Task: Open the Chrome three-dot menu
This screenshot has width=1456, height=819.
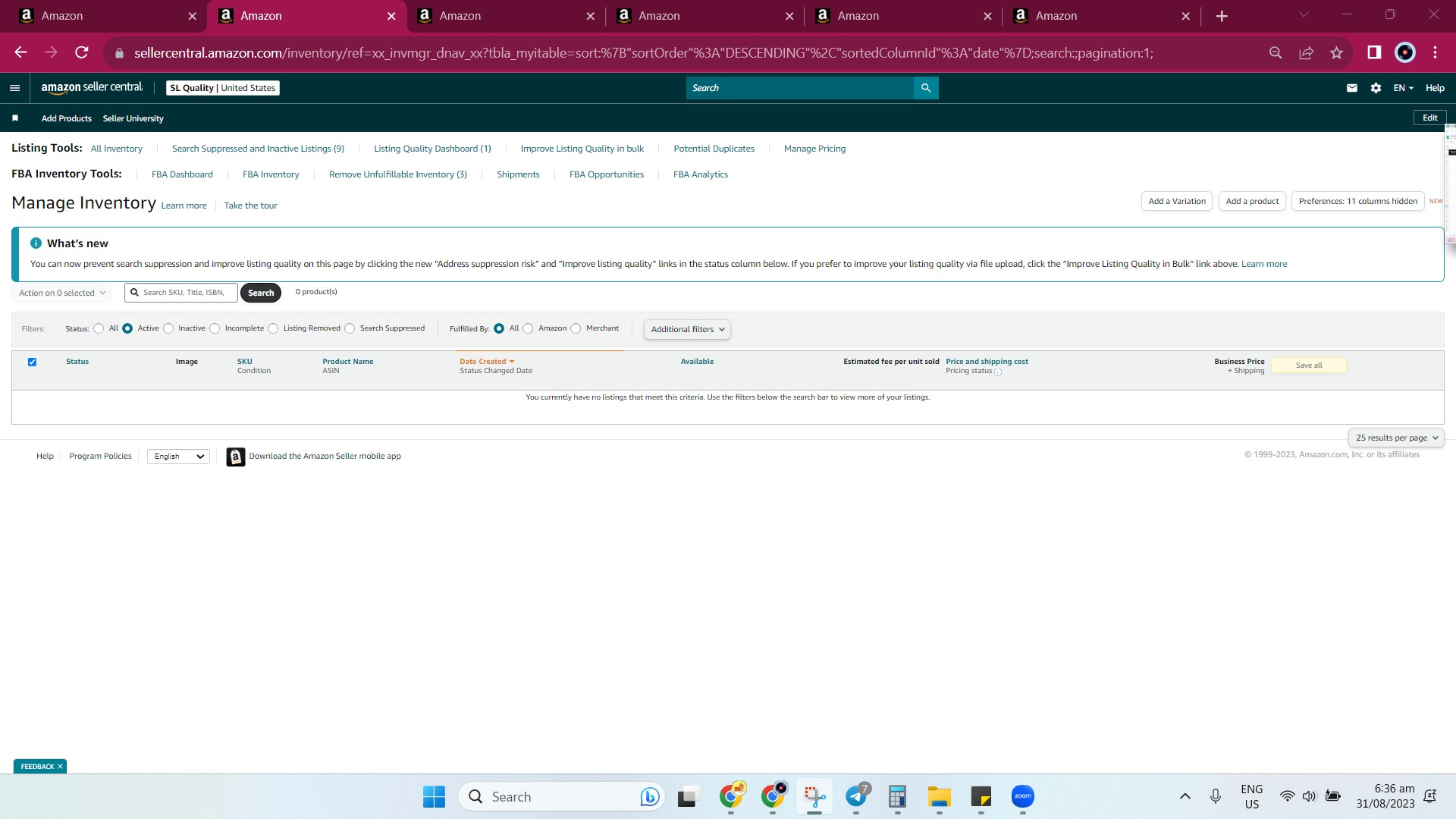Action: [x=1435, y=52]
